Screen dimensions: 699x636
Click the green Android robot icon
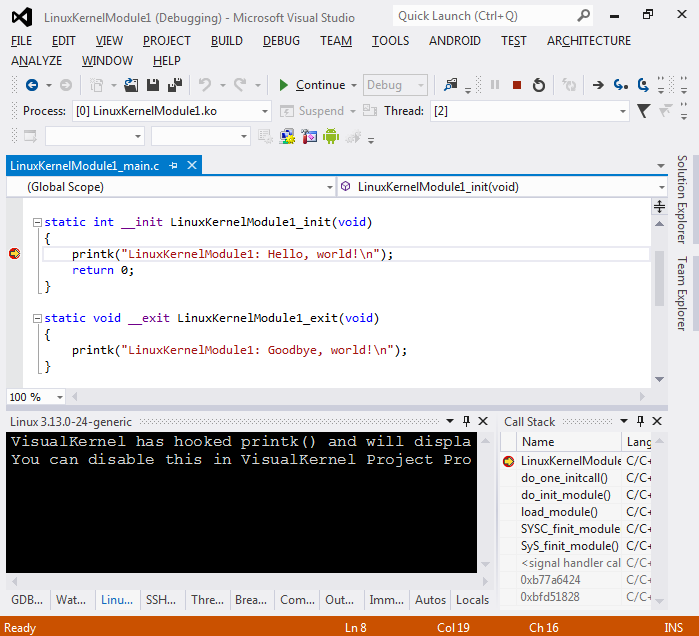click(331, 136)
